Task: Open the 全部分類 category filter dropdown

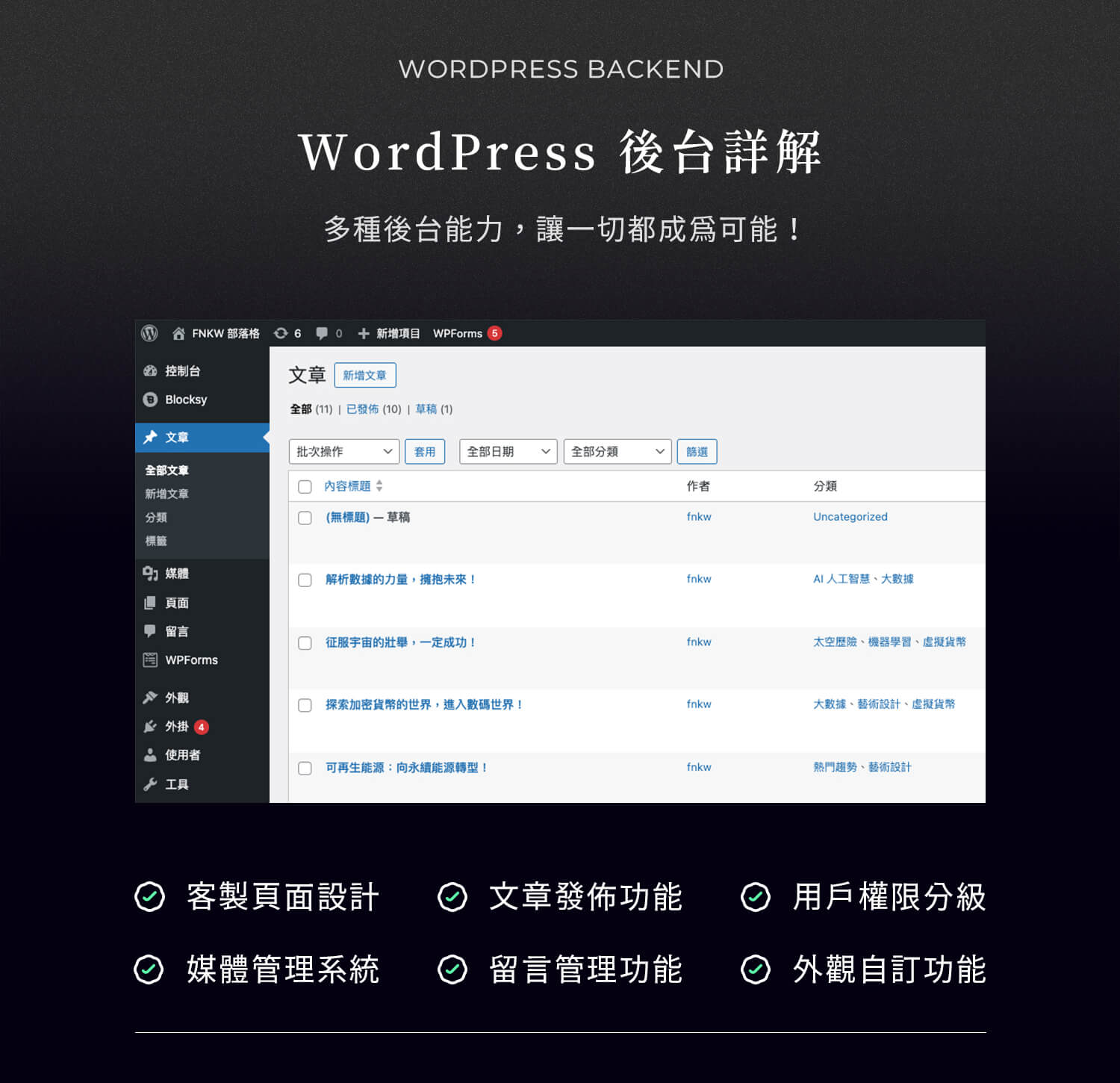Action: pos(617,451)
